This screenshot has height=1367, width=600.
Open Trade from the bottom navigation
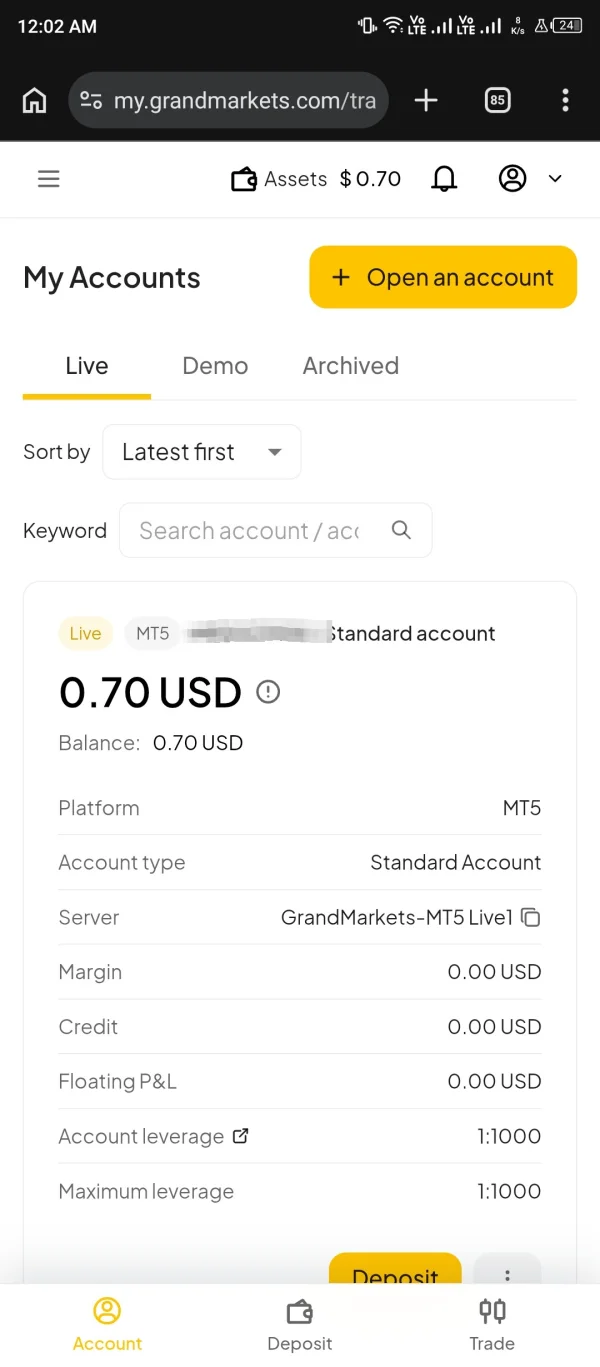click(492, 1324)
